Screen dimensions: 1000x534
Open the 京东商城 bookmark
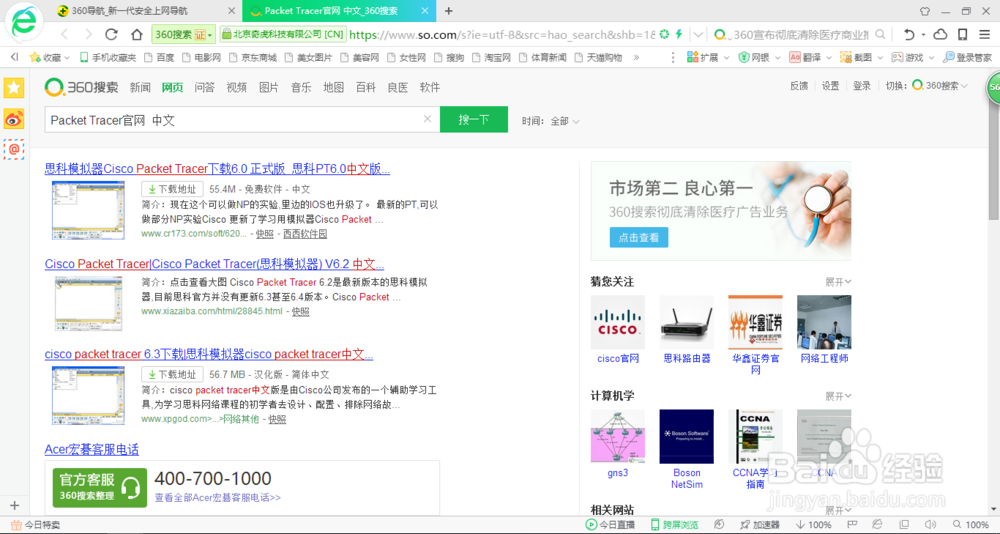pyautogui.click(x=252, y=57)
